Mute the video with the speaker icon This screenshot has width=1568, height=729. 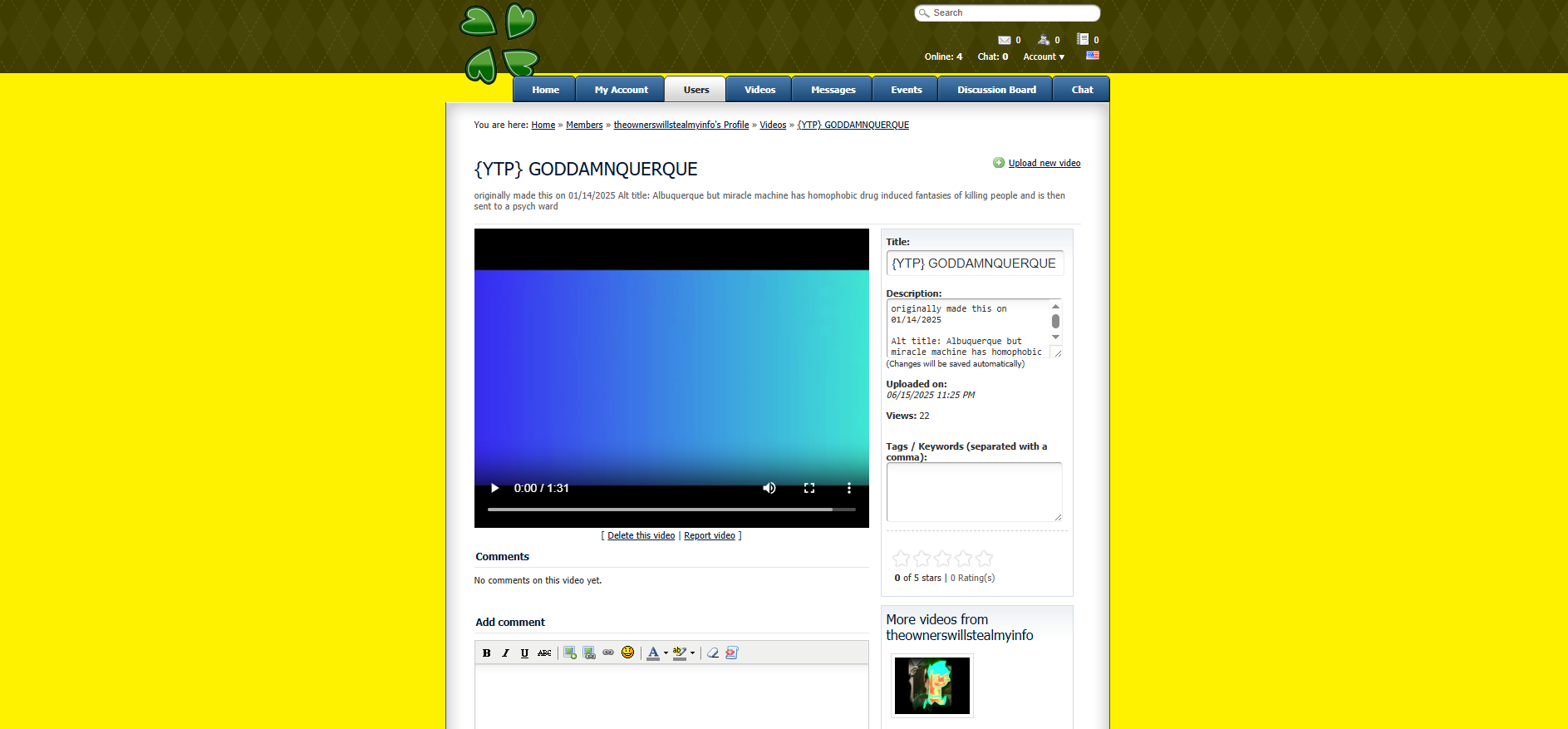pos(769,488)
